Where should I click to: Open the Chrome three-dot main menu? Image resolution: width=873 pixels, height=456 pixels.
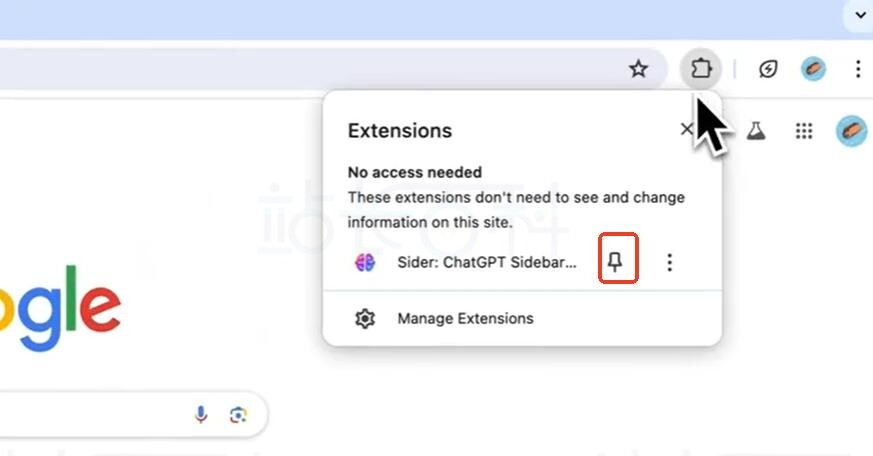coord(858,68)
